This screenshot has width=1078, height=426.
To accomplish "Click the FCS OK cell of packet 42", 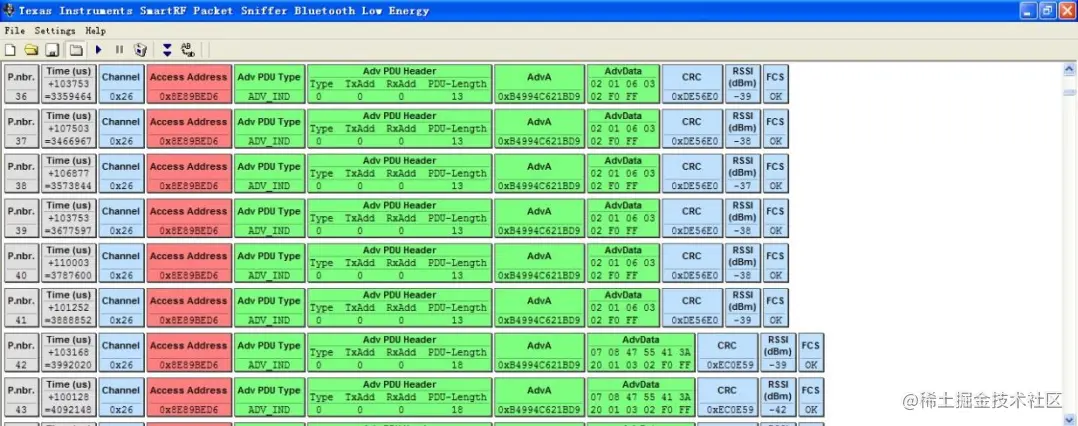I will (x=811, y=352).
